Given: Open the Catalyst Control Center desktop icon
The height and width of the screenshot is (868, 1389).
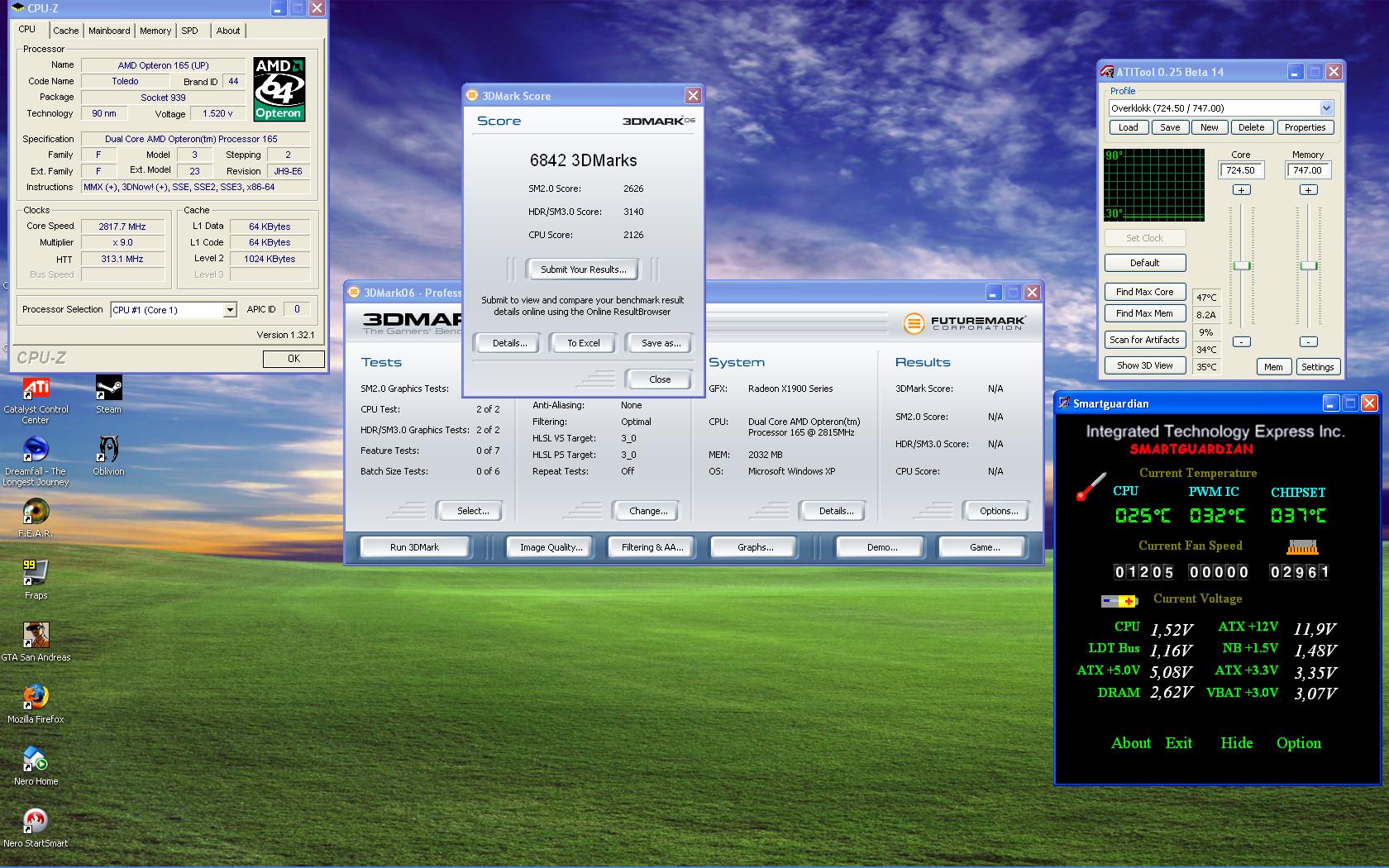Looking at the screenshot, I should 36,401.
